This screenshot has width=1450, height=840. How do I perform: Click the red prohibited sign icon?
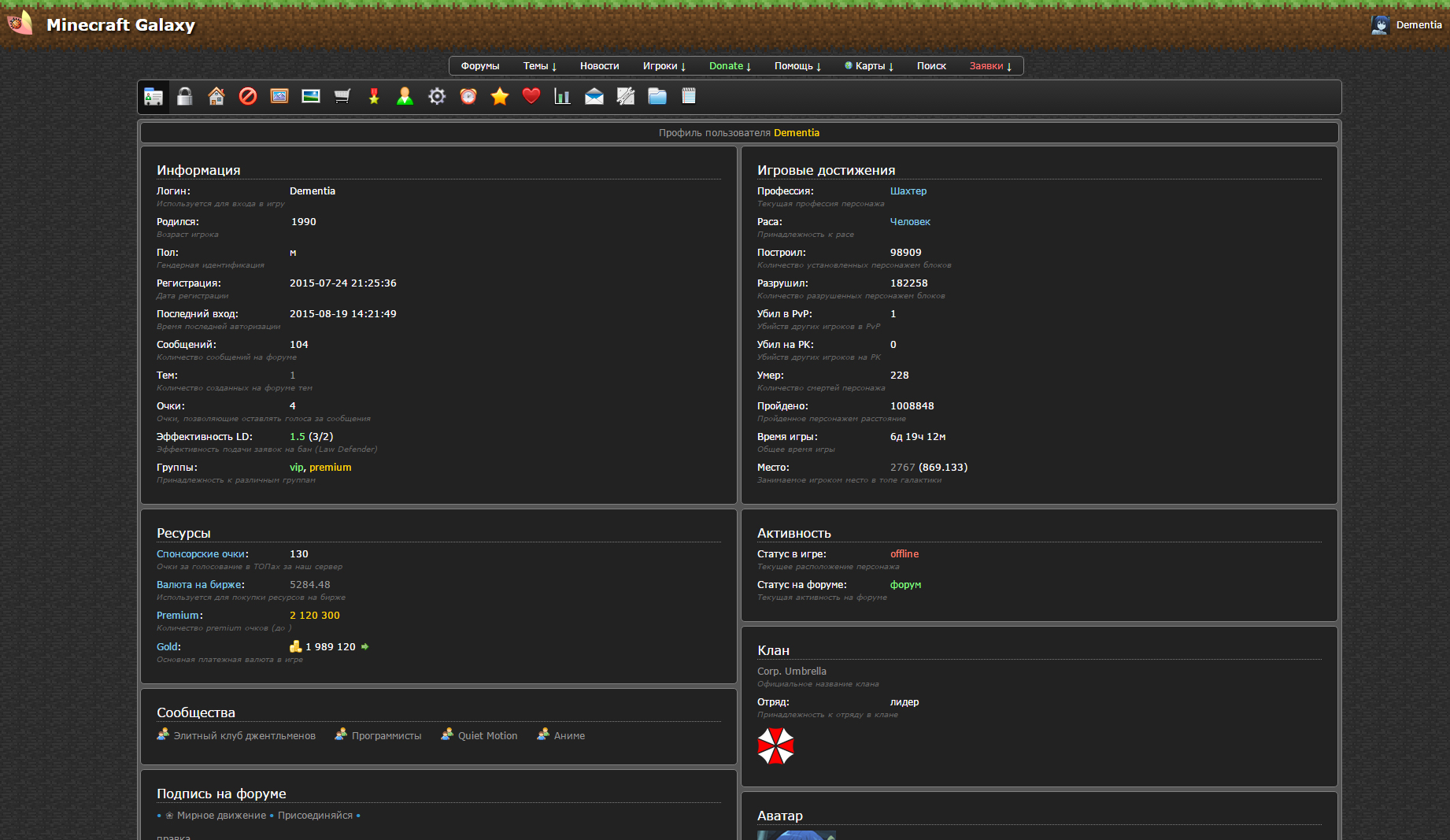[248, 97]
